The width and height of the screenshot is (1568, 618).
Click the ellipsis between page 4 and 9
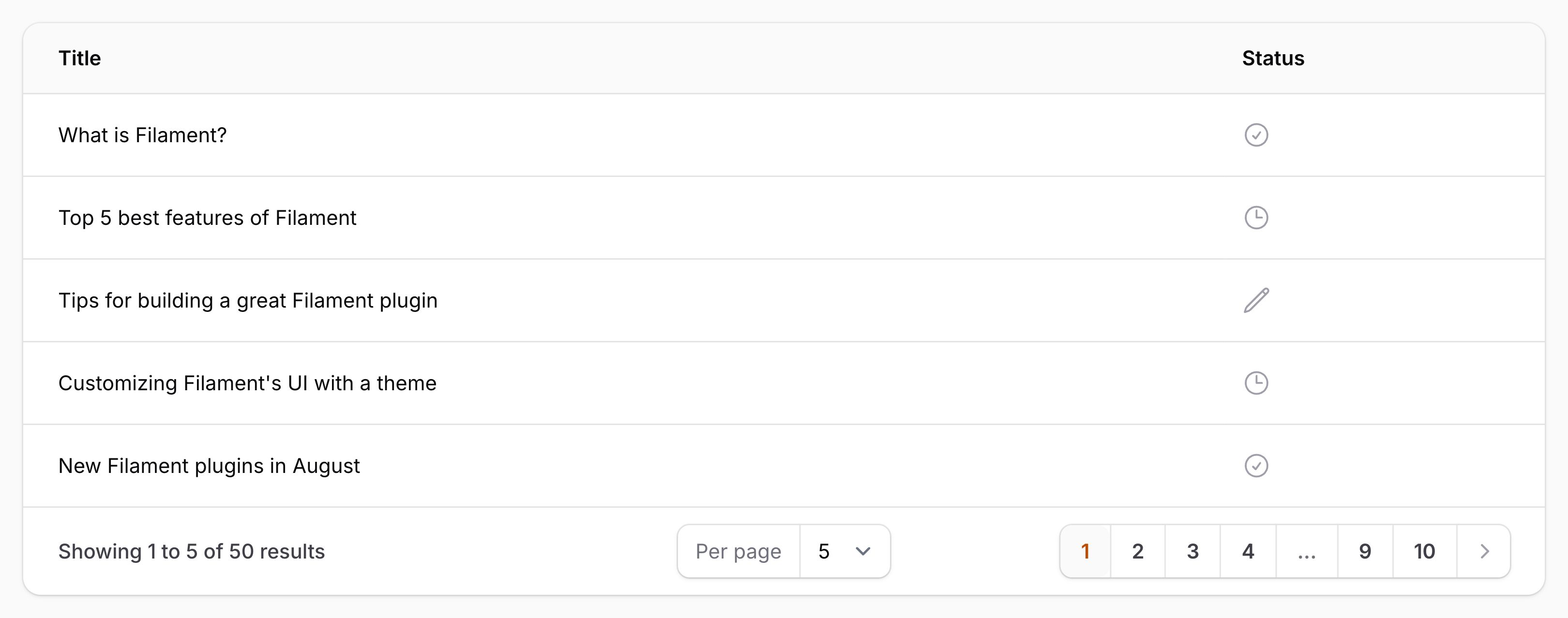coord(1306,551)
